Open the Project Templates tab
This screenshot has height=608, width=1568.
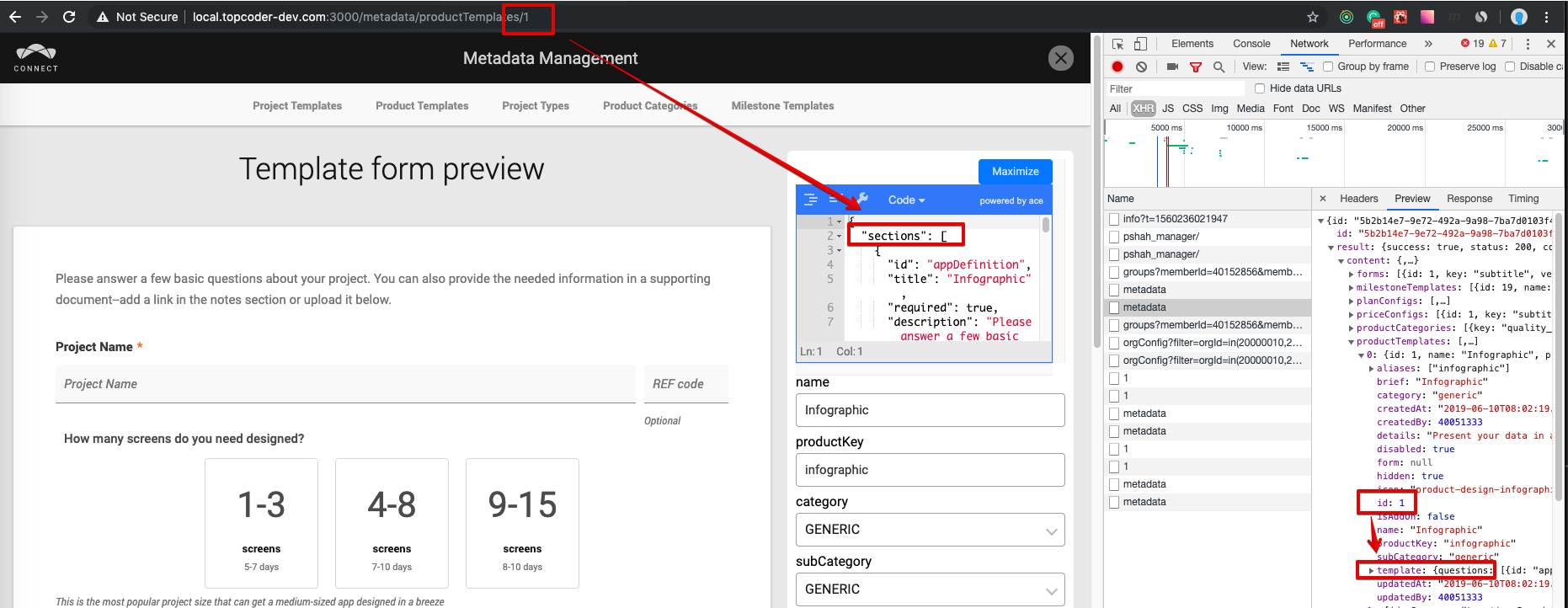297,106
